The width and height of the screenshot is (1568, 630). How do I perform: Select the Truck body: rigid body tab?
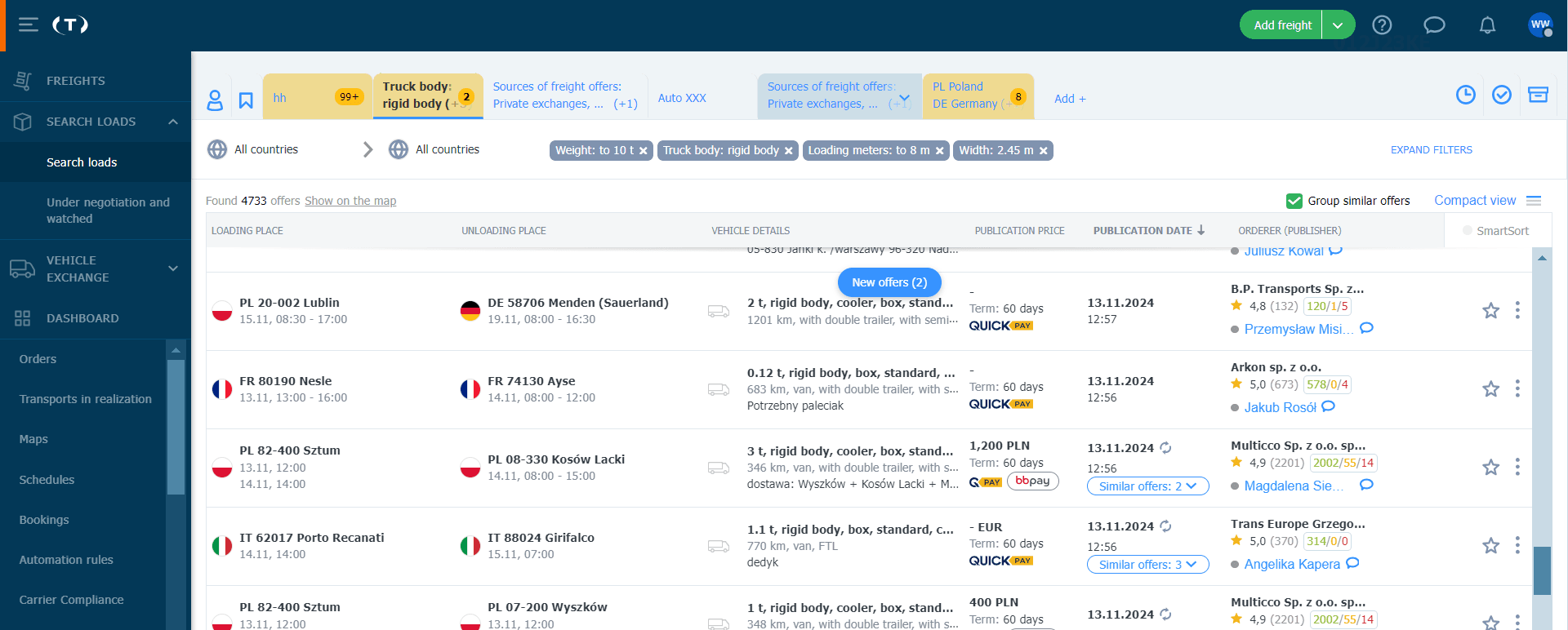coord(428,95)
